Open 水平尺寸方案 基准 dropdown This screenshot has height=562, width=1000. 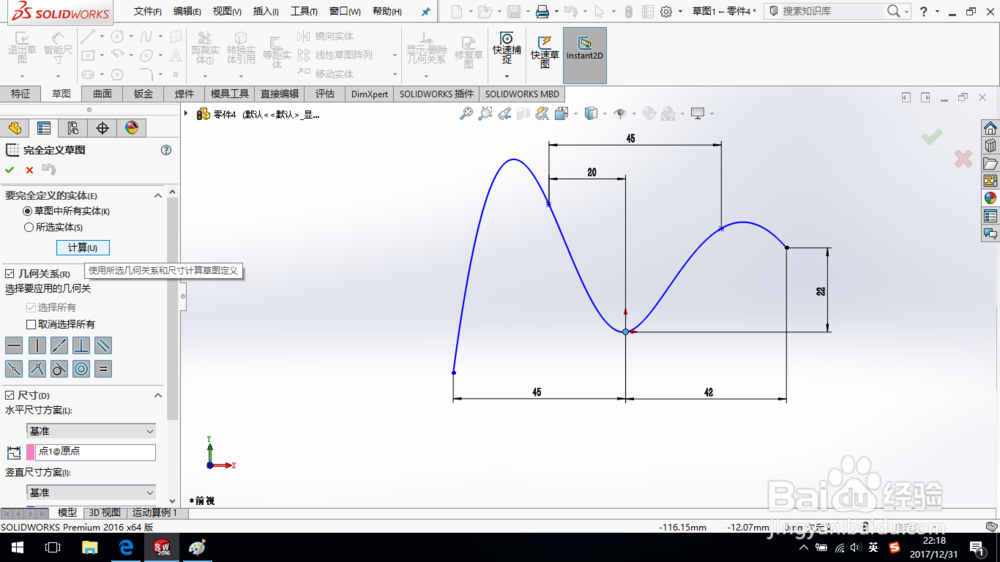91,431
